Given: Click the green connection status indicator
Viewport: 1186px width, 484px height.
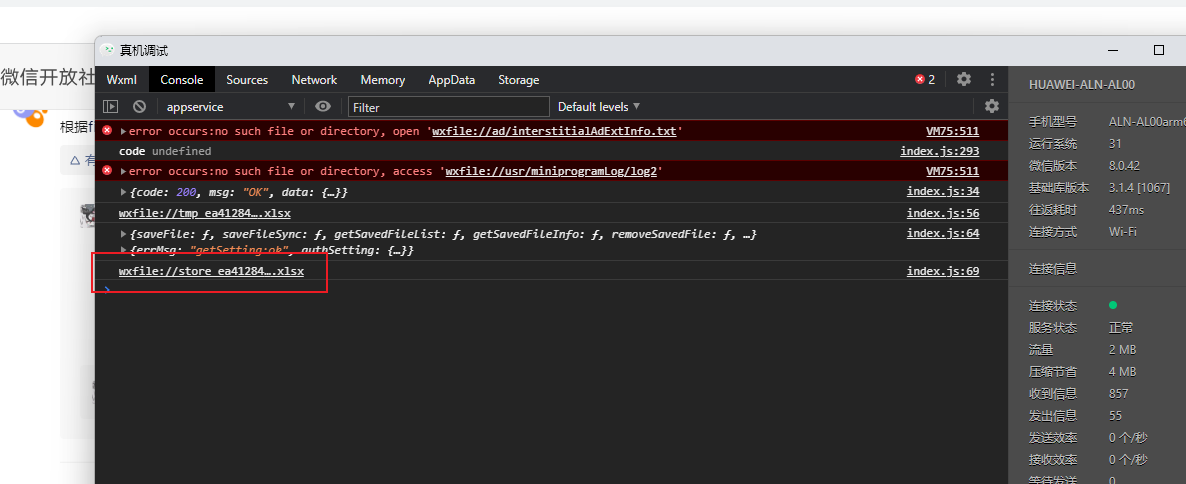Looking at the screenshot, I should 1113,306.
